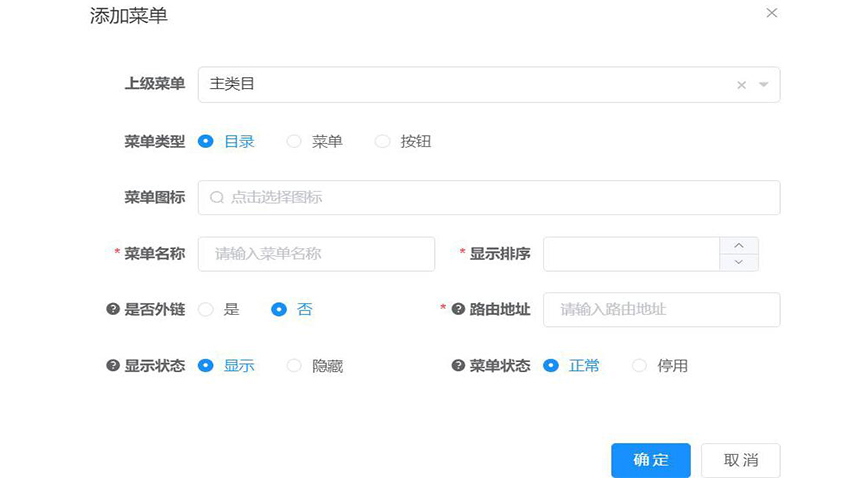Click help icon beside 是否外链
Viewport: 850px width, 478px height.
(x=113, y=309)
